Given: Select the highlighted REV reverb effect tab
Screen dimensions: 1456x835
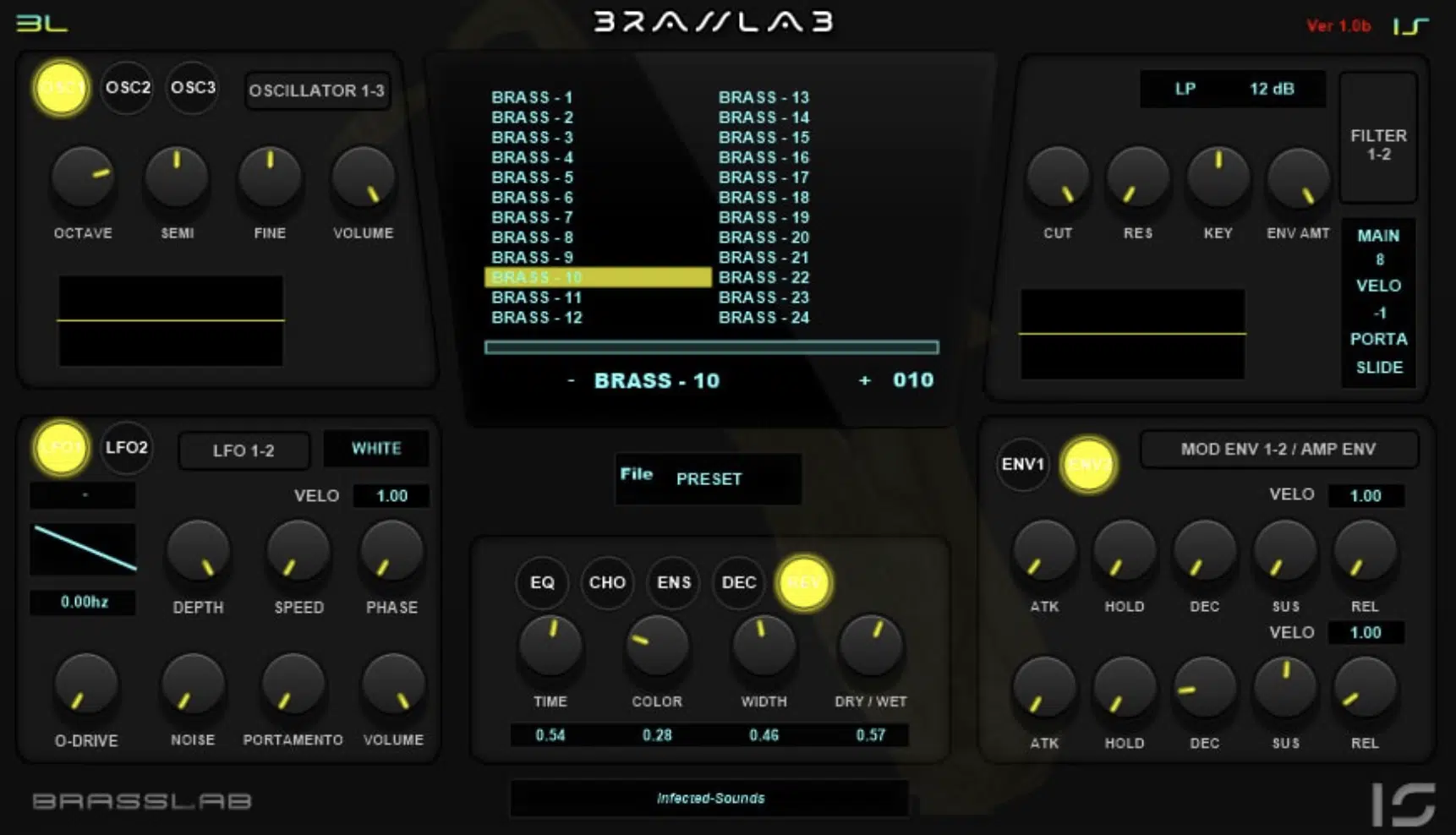Looking at the screenshot, I should pyautogui.click(x=804, y=582).
